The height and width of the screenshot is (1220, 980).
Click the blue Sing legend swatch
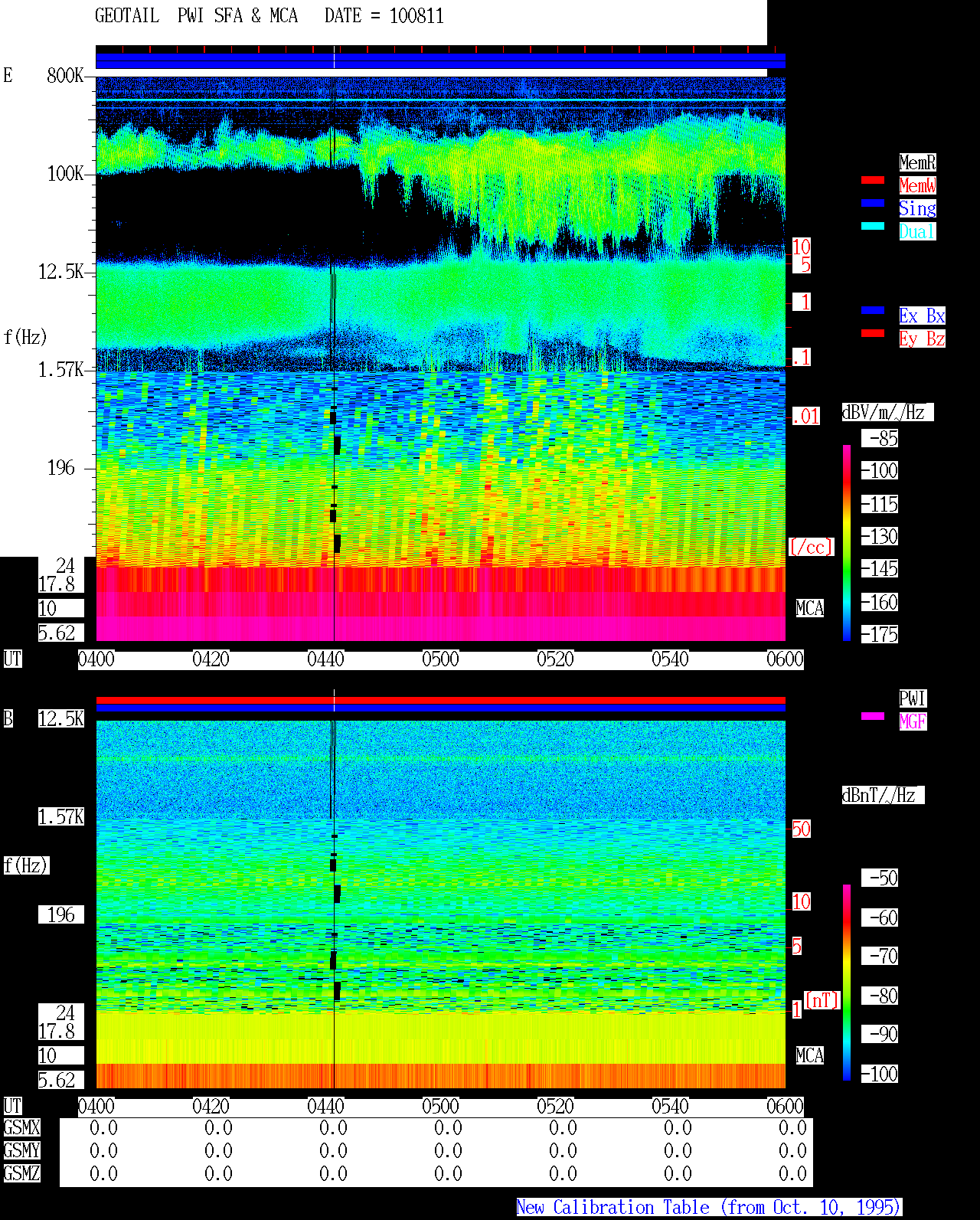(873, 203)
